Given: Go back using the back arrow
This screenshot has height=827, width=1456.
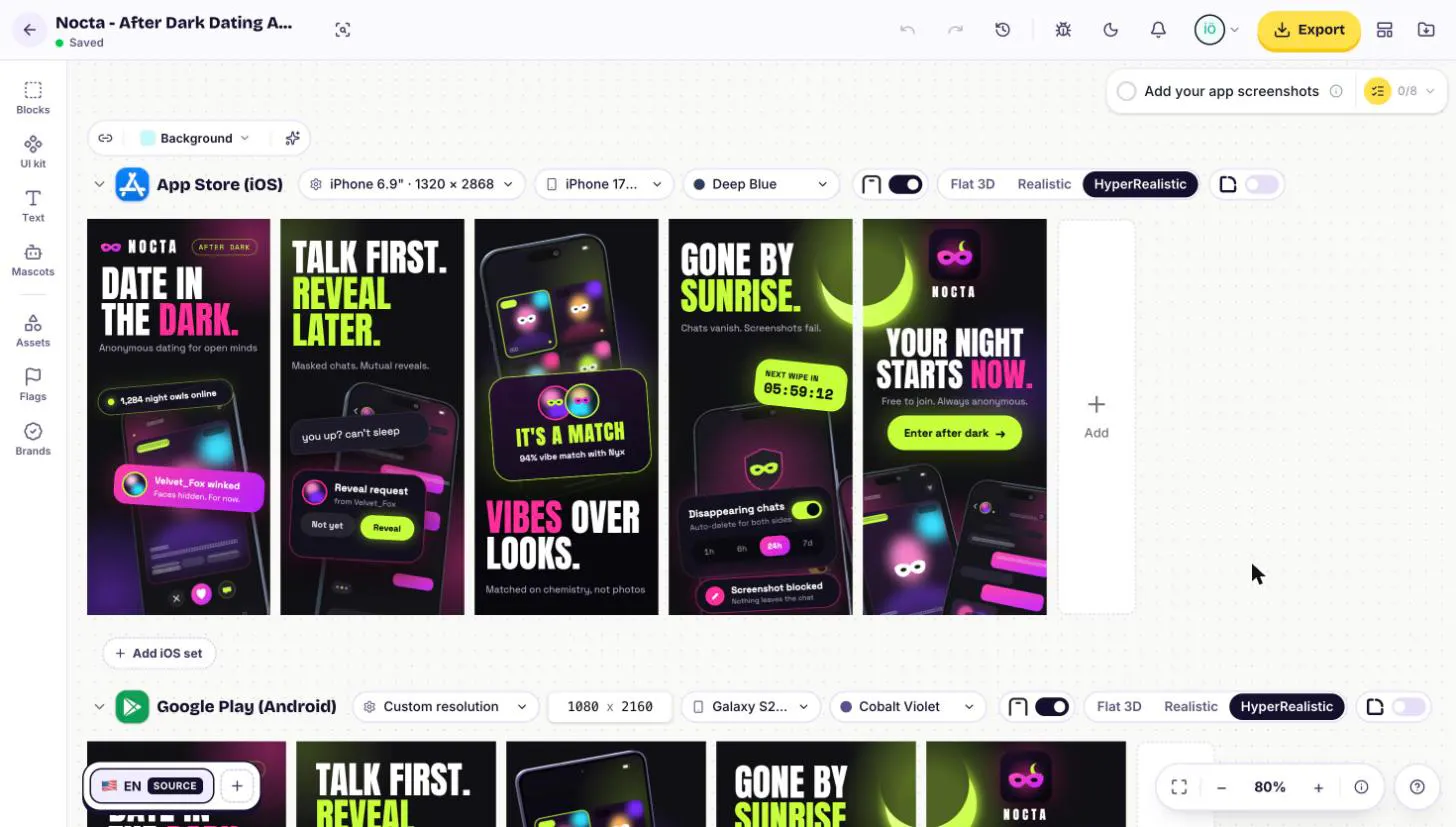Looking at the screenshot, I should click(x=29, y=30).
